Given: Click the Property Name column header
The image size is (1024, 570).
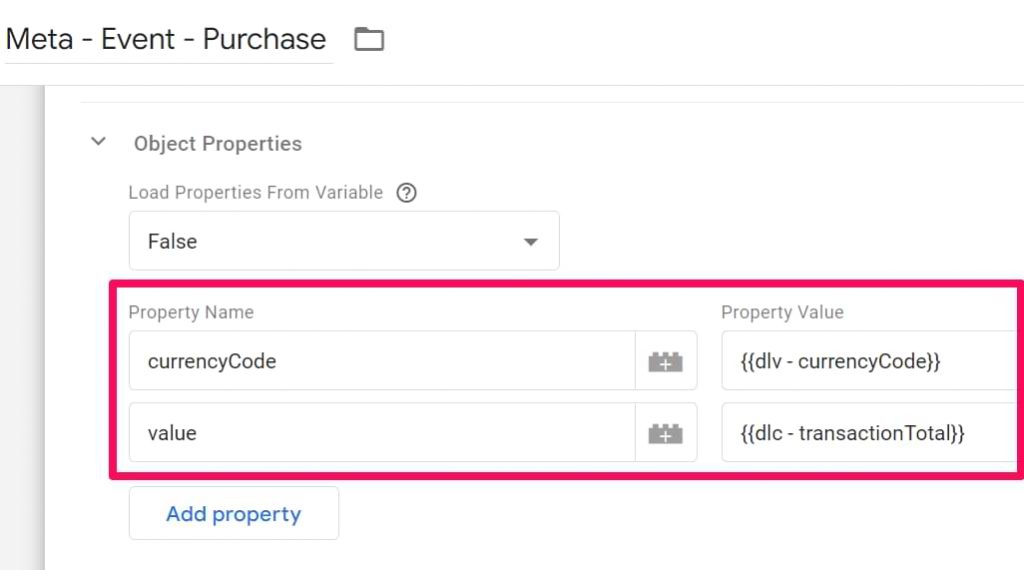Looking at the screenshot, I should click(x=191, y=312).
